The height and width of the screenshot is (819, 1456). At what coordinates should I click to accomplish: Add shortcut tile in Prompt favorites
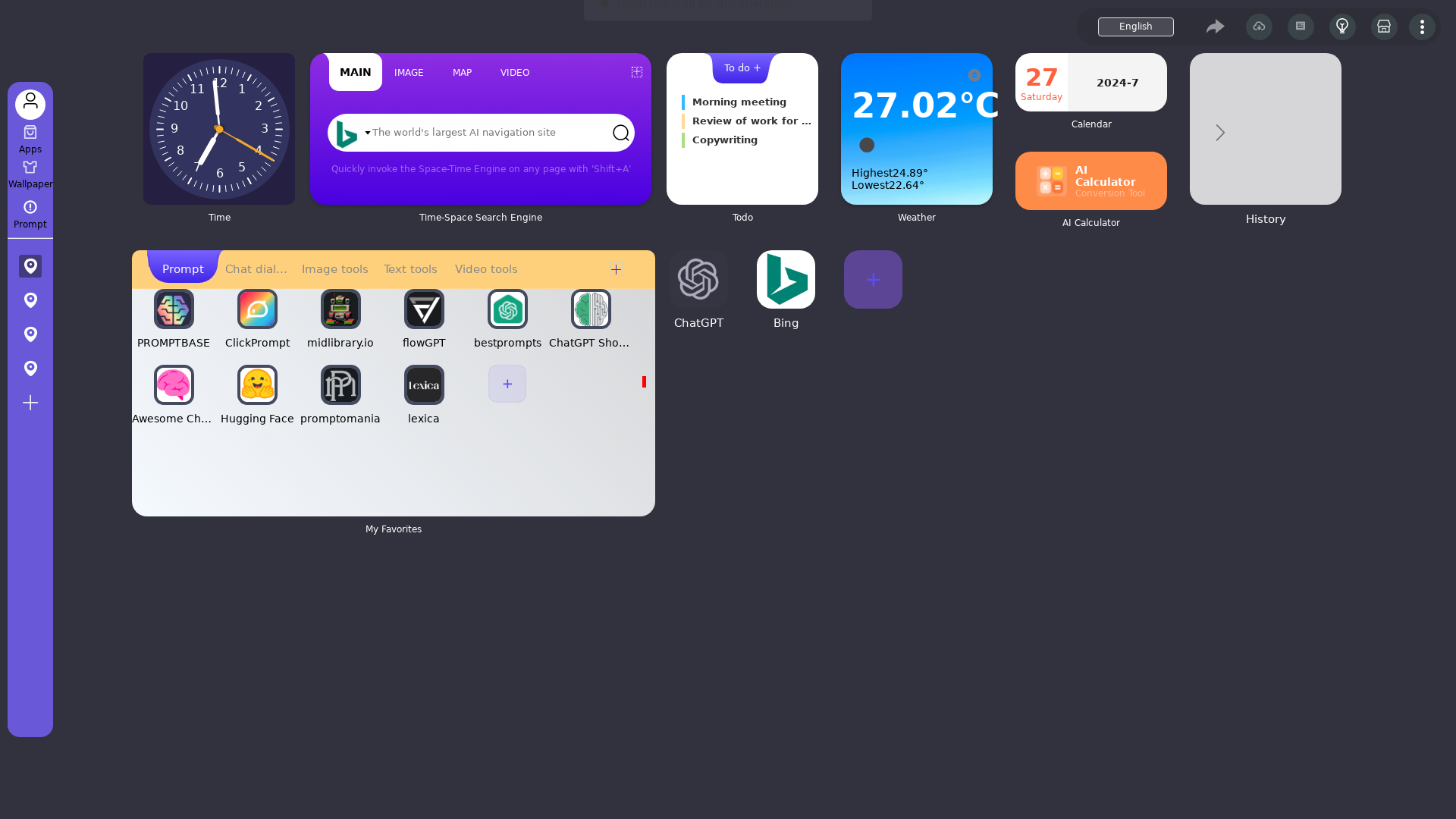507,384
